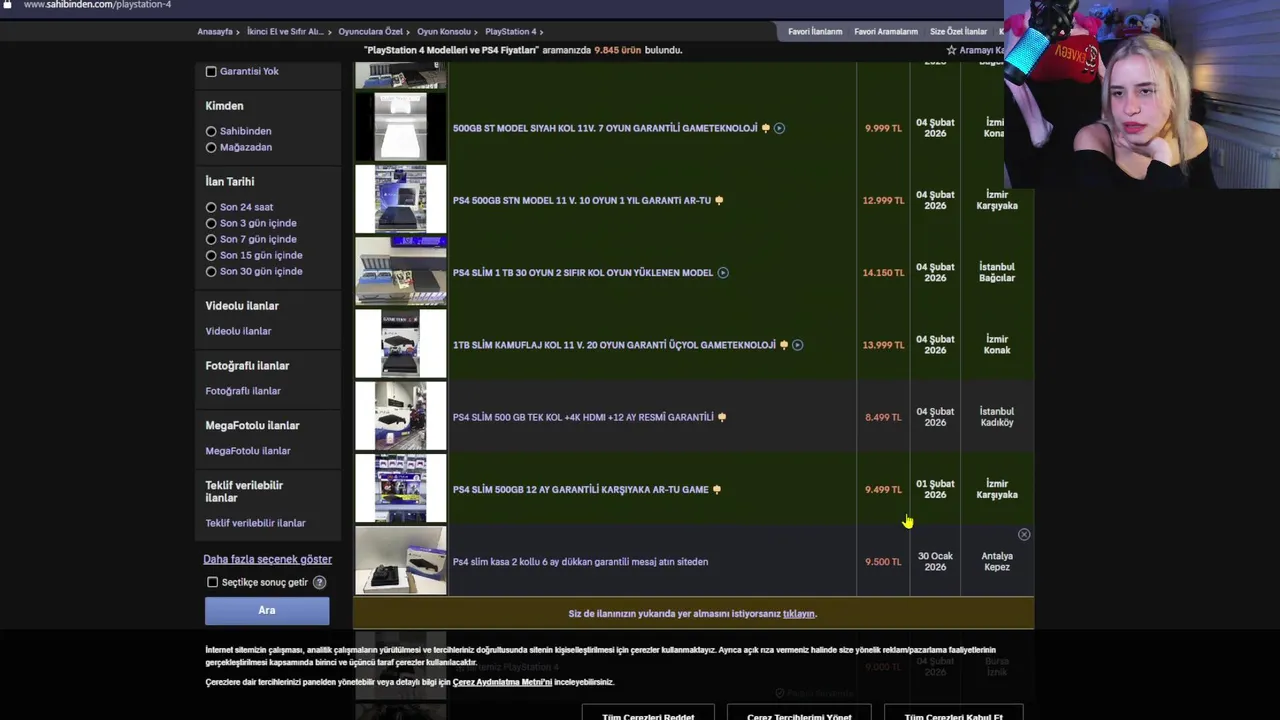
Task: Click video icon on 1TB SLİM KAMUFLAJ listing
Action: (x=797, y=345)
